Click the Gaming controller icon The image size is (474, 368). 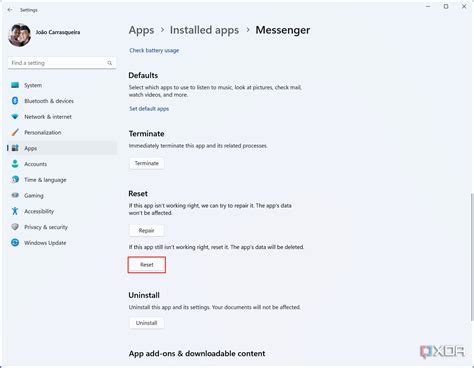(15, 195)
